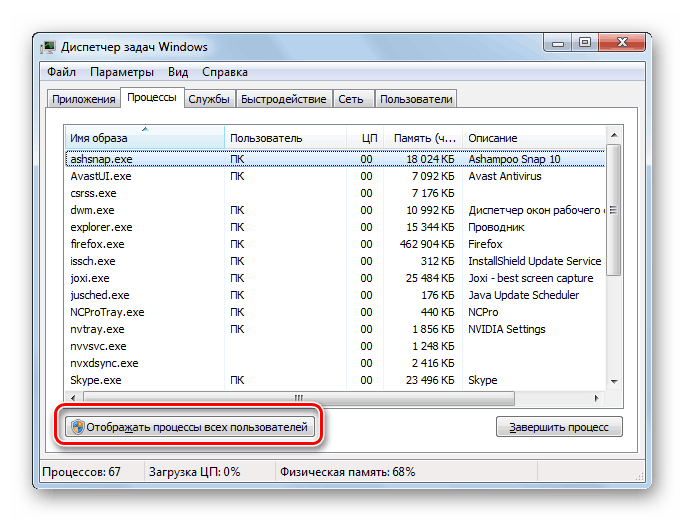Open the Параметры menu
Screen dimensions: 685x522
122,72
